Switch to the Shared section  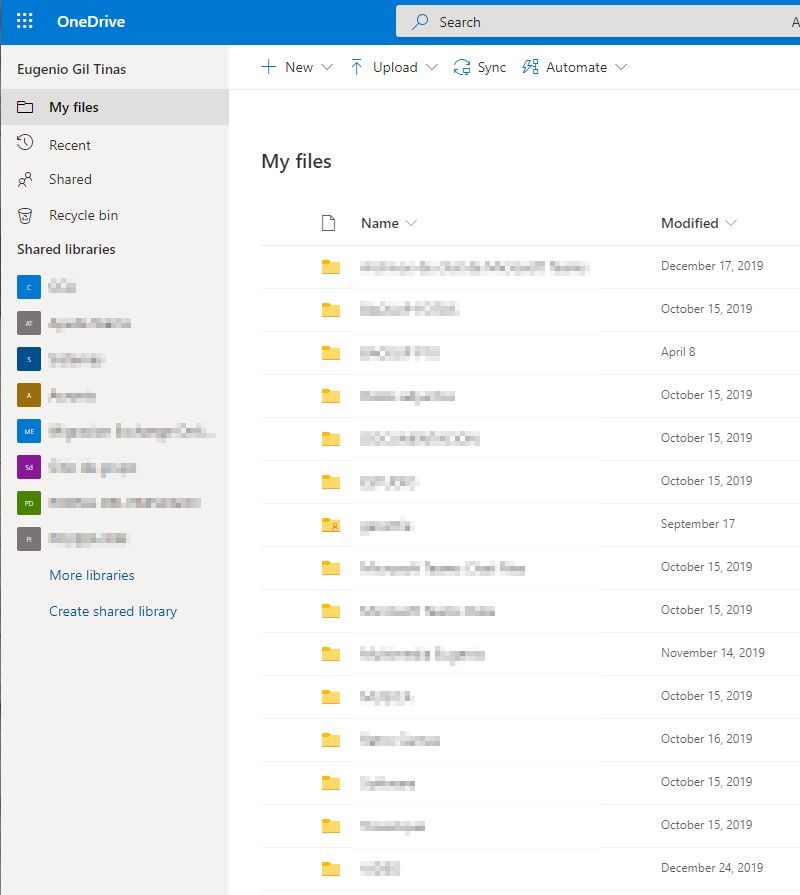70,180
